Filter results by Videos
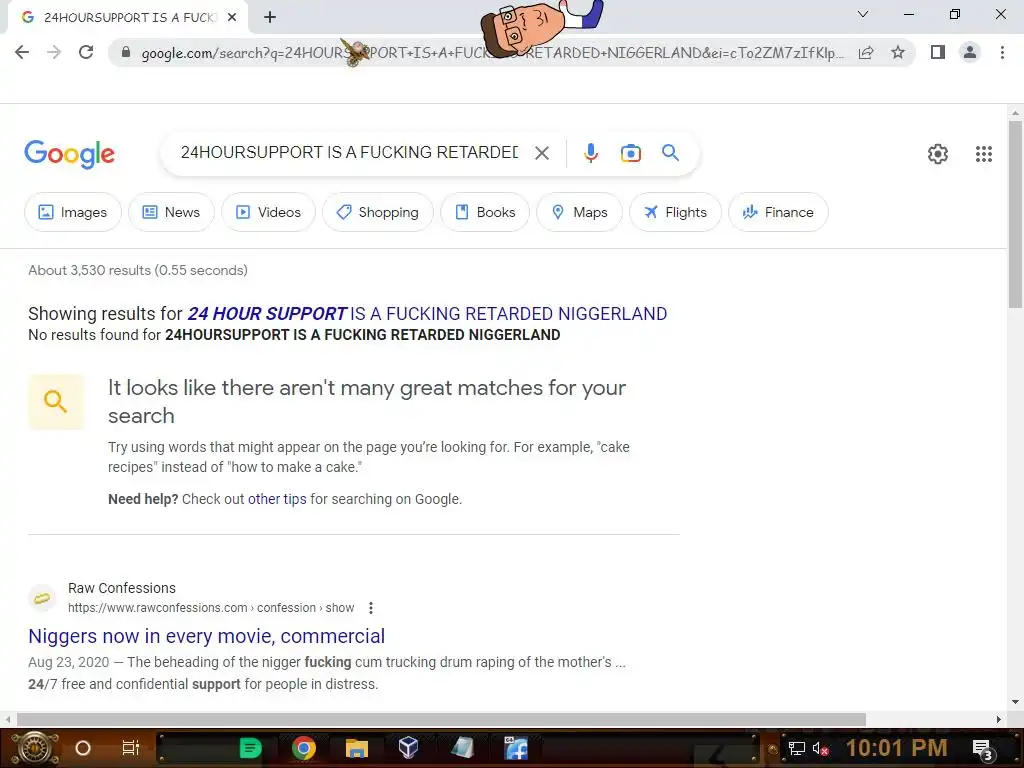Screen dimensions: 1024x768 (x=268, y=212)
